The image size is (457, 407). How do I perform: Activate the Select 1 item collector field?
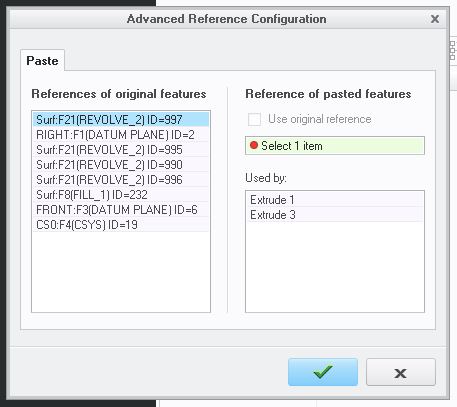point(335,146)
